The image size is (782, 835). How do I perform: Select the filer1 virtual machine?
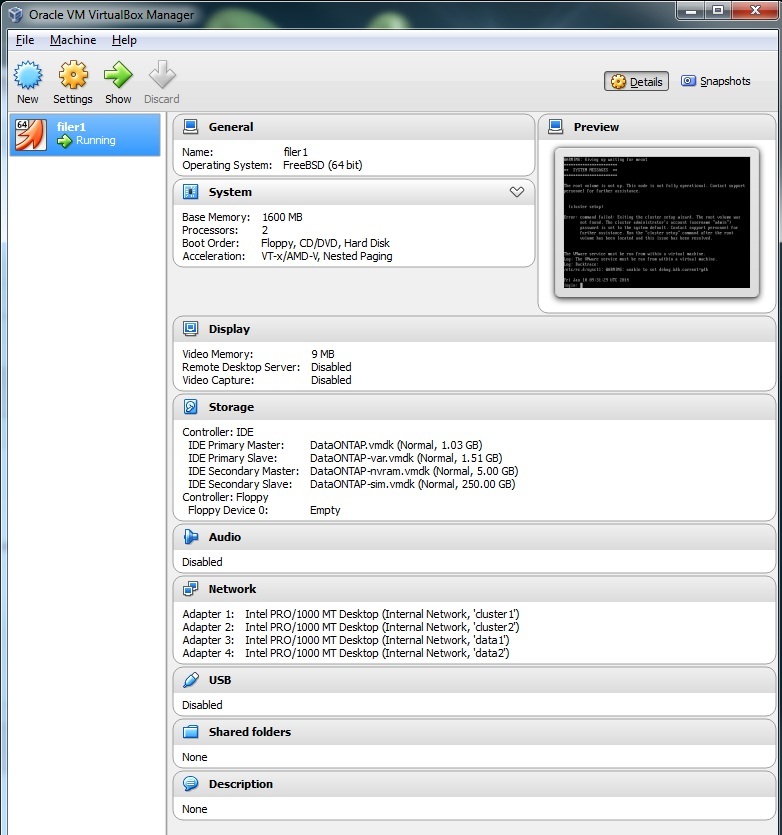point(85,134)
